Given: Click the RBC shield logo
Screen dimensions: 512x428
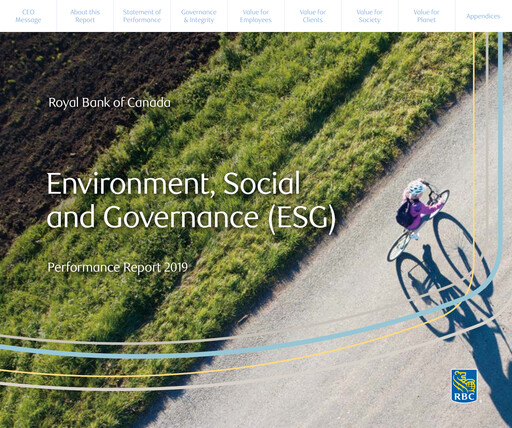Looking at the screenshot, I should point(464,386).
